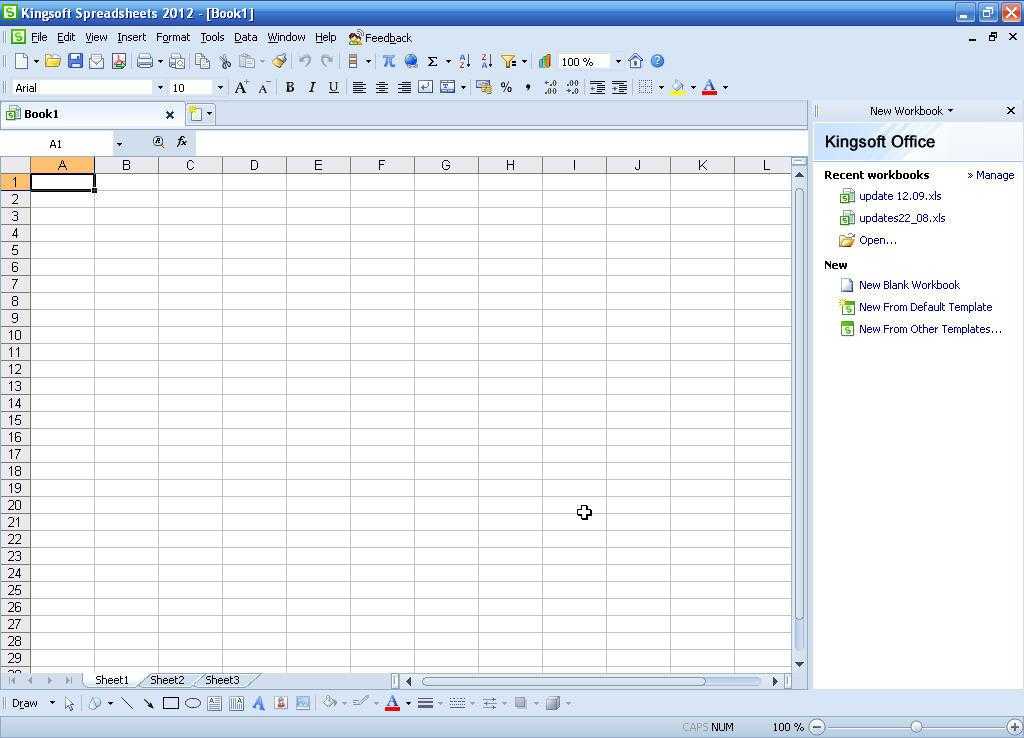The image size is (1024, 738).
Task: Click the WordArt icon in the Draw toolbar
Action: 258,703
